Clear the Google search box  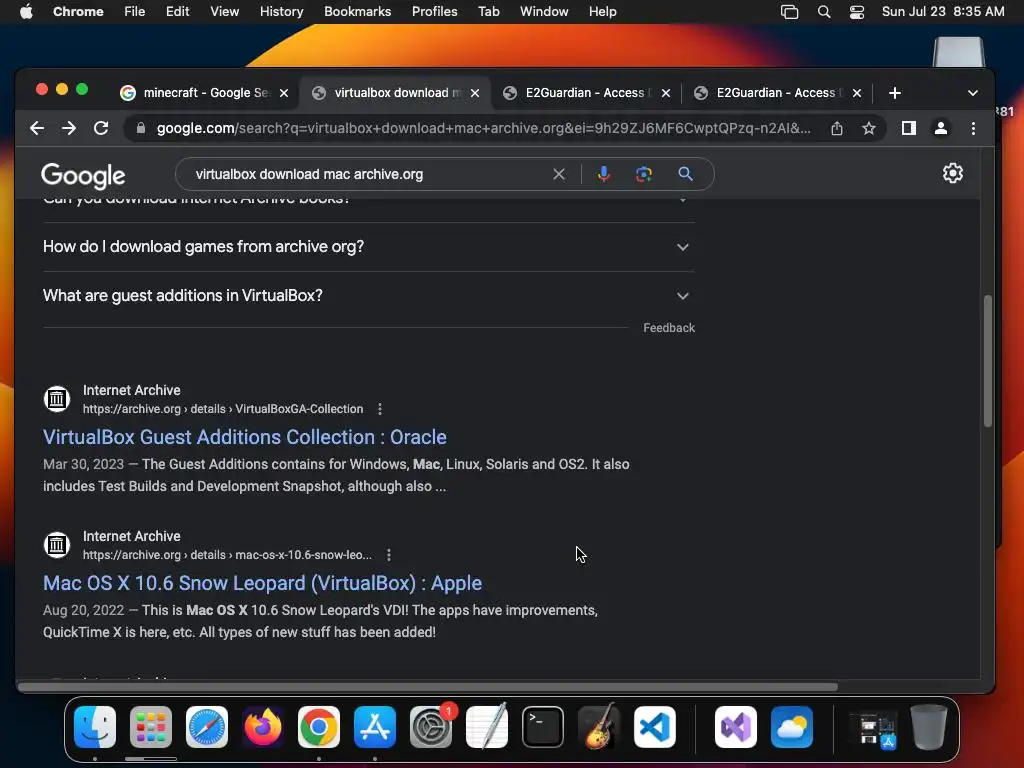pos(558,174)
